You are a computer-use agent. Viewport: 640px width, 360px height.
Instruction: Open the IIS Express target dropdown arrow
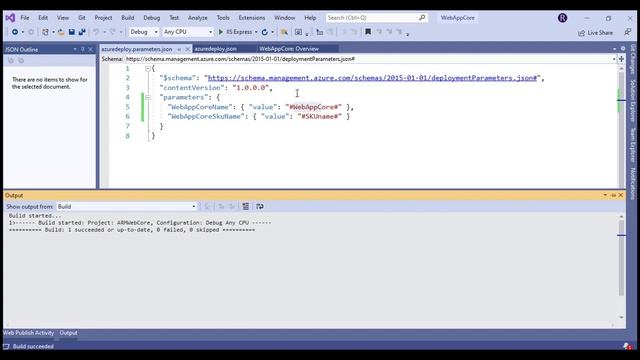[256, 32]
